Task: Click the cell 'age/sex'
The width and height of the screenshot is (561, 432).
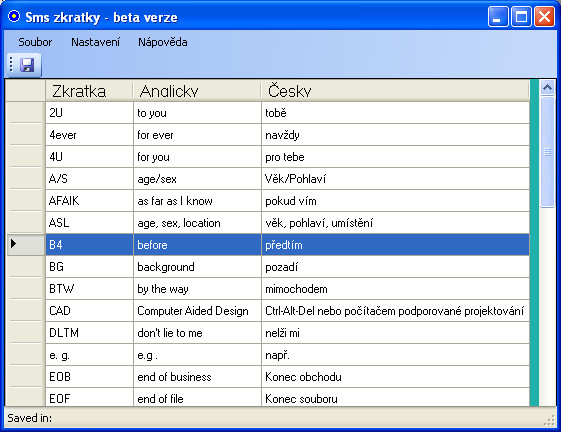Action: 197,179
